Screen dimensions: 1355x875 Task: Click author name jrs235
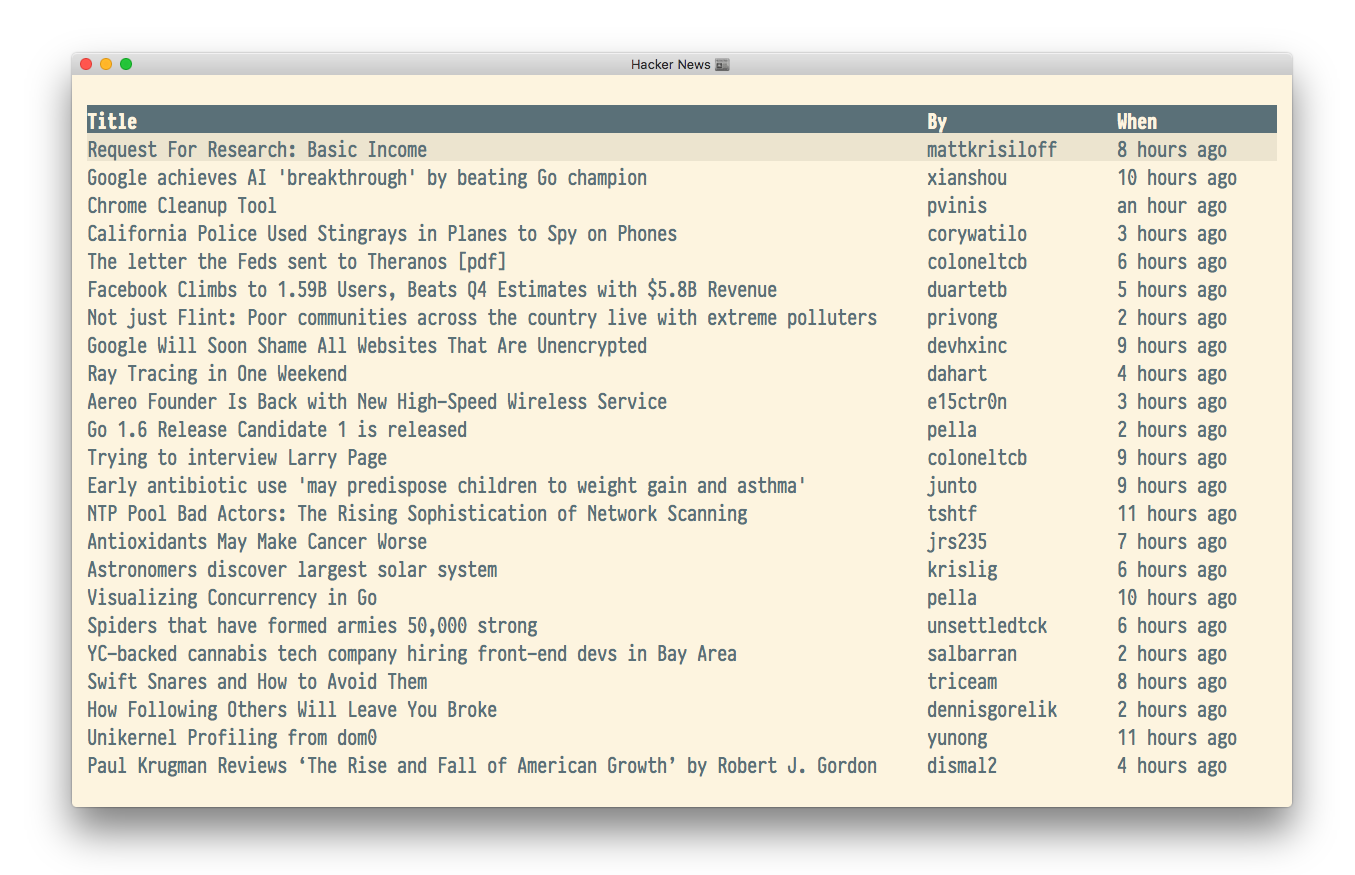[x=957, y=541]
